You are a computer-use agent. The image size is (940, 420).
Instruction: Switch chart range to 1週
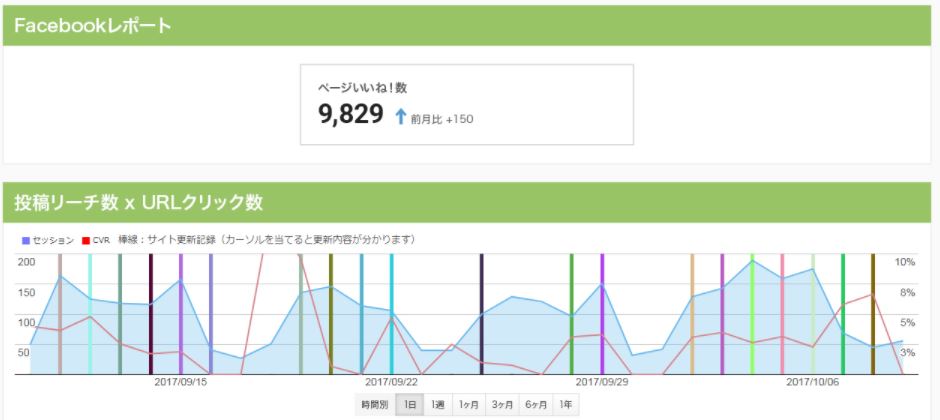tap(438, 405)
